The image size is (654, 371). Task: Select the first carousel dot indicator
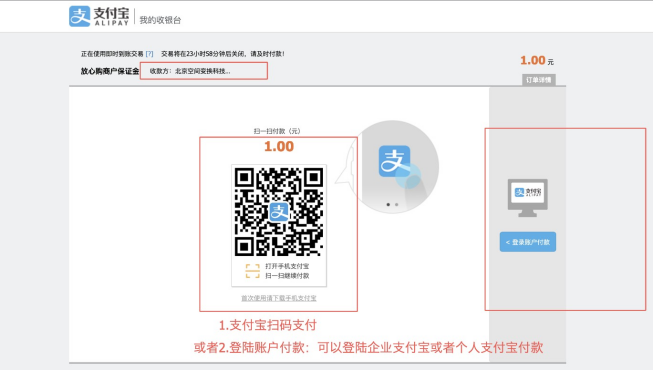click(x=388, y=204)
